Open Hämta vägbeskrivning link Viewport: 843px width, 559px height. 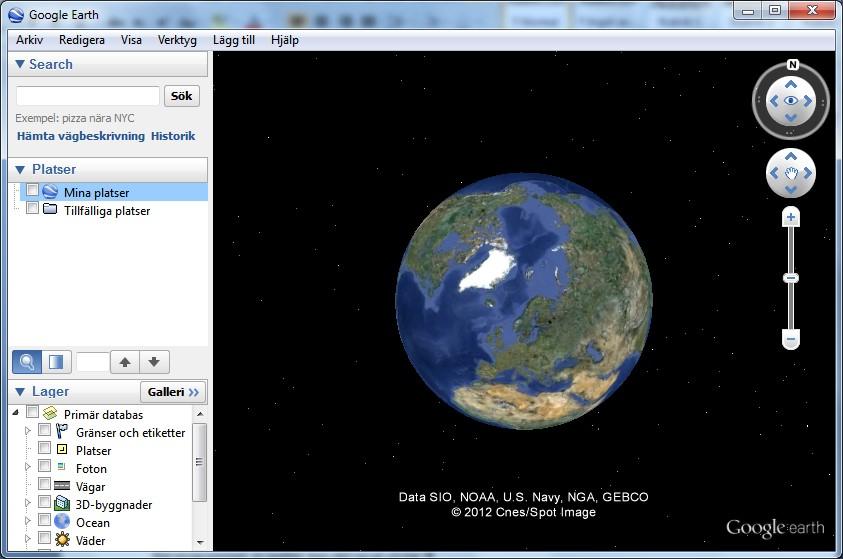(81, 136)
